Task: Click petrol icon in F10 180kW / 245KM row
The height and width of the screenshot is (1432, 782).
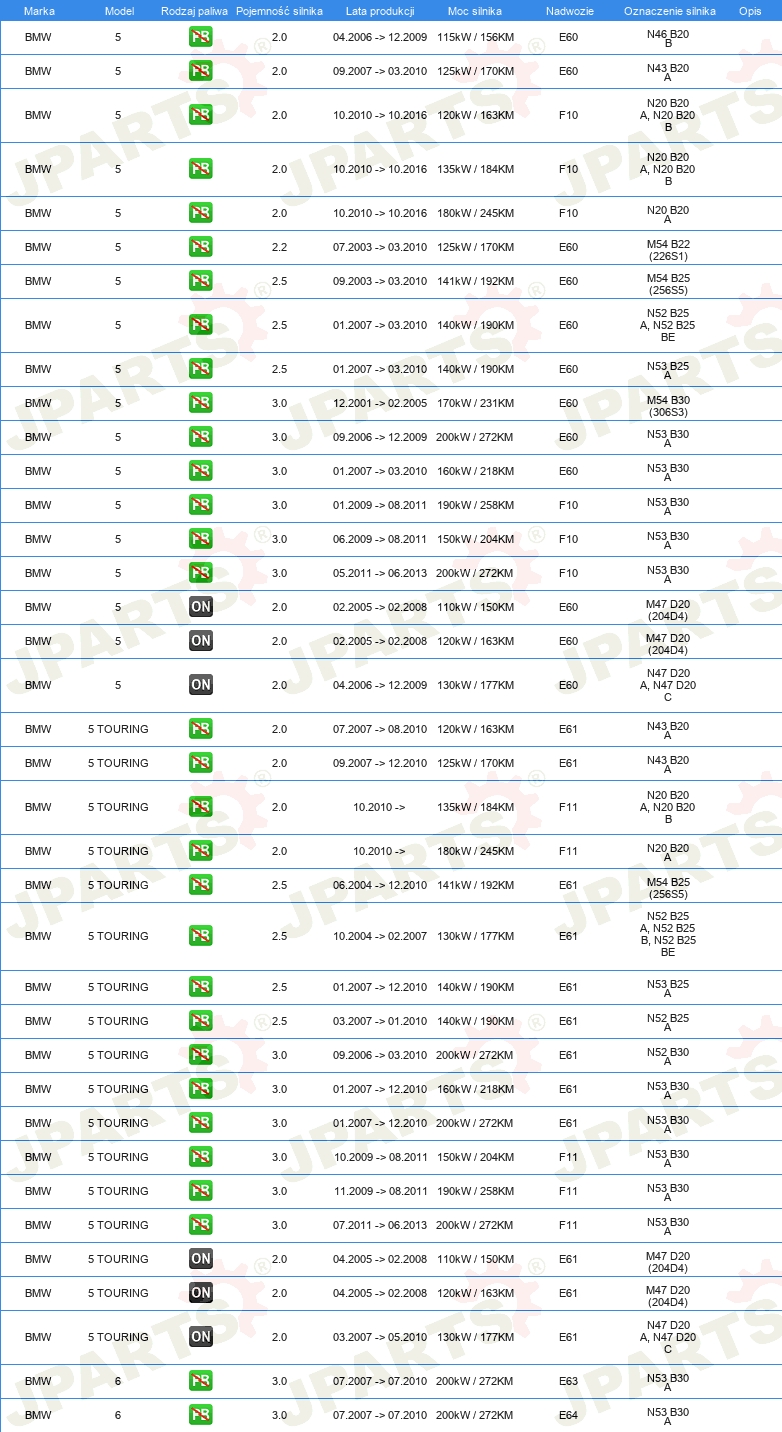Action: [x=201, y=213]
